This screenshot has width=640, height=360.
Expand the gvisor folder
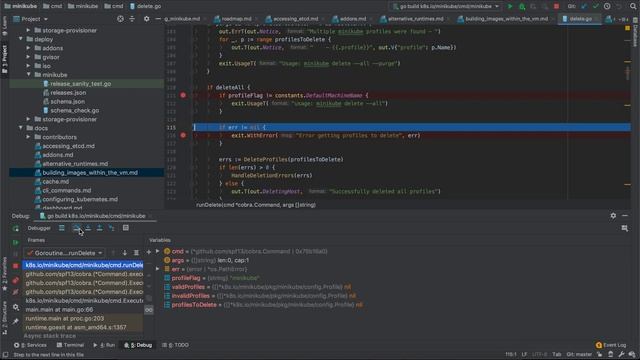[x=28, y=57]
